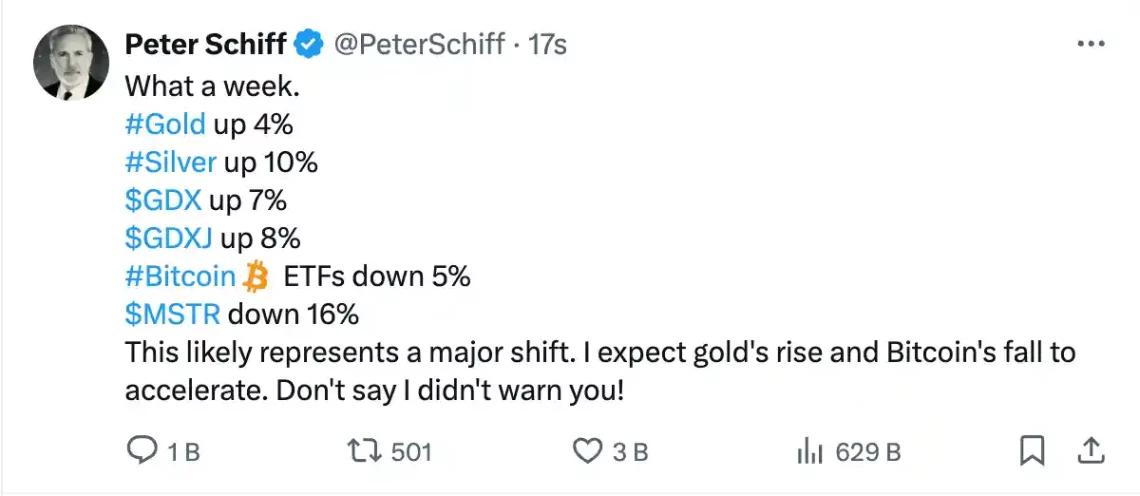Click the $MSTR cashtag
The width and height of the screenshot is (1140, 496).
(173, 314)
